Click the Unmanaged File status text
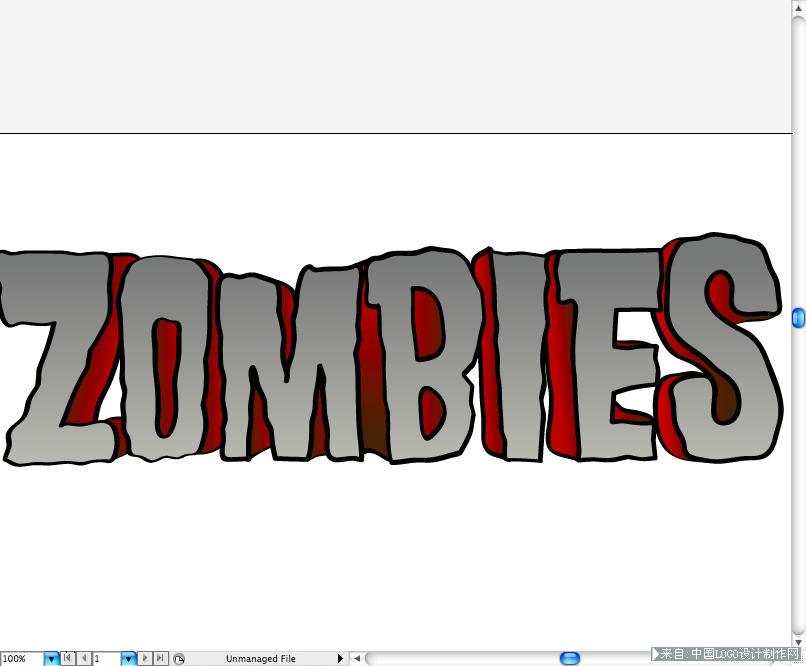 261,659
